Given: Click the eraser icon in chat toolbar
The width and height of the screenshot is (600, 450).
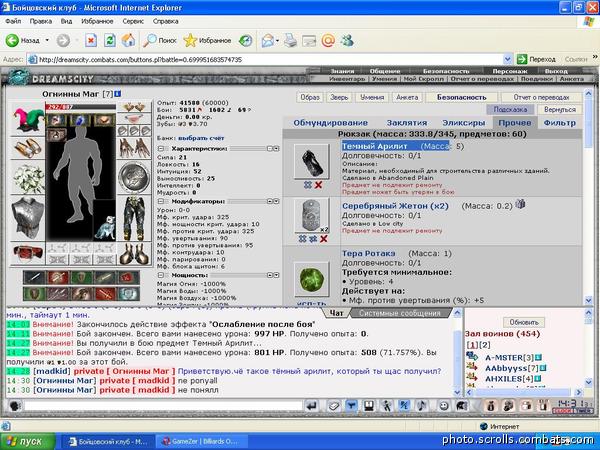Looking at the screenshot, I should (x=333, y=406).
